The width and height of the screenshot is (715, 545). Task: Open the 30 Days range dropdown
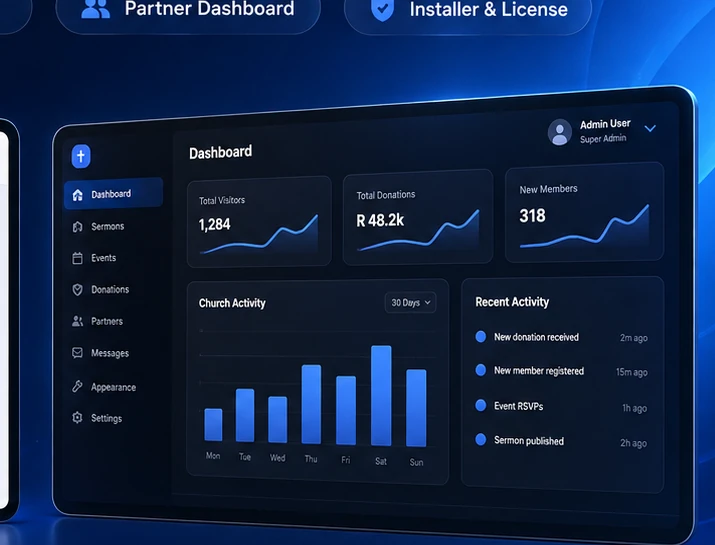[x=410, y=302]
